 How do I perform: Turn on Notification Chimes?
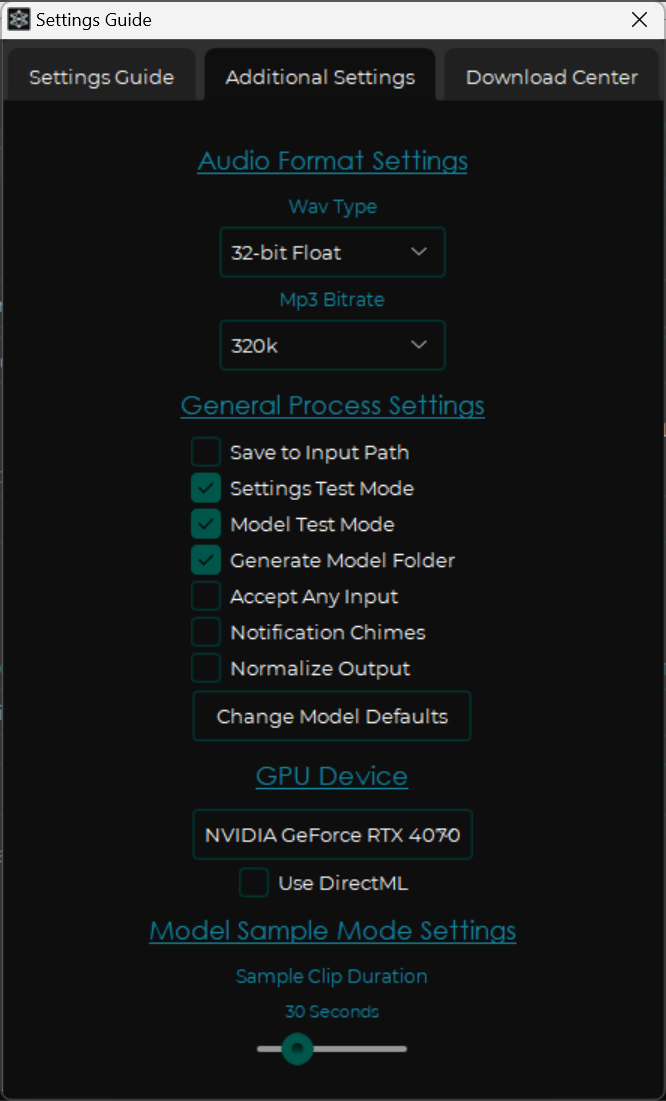click(205, 631)
